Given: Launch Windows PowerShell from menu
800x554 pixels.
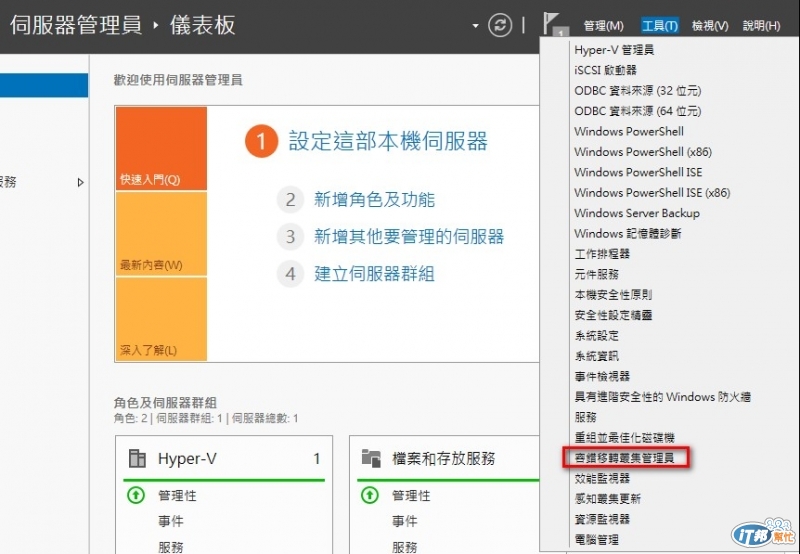Looking at the screenshot, I should point(629,131).
